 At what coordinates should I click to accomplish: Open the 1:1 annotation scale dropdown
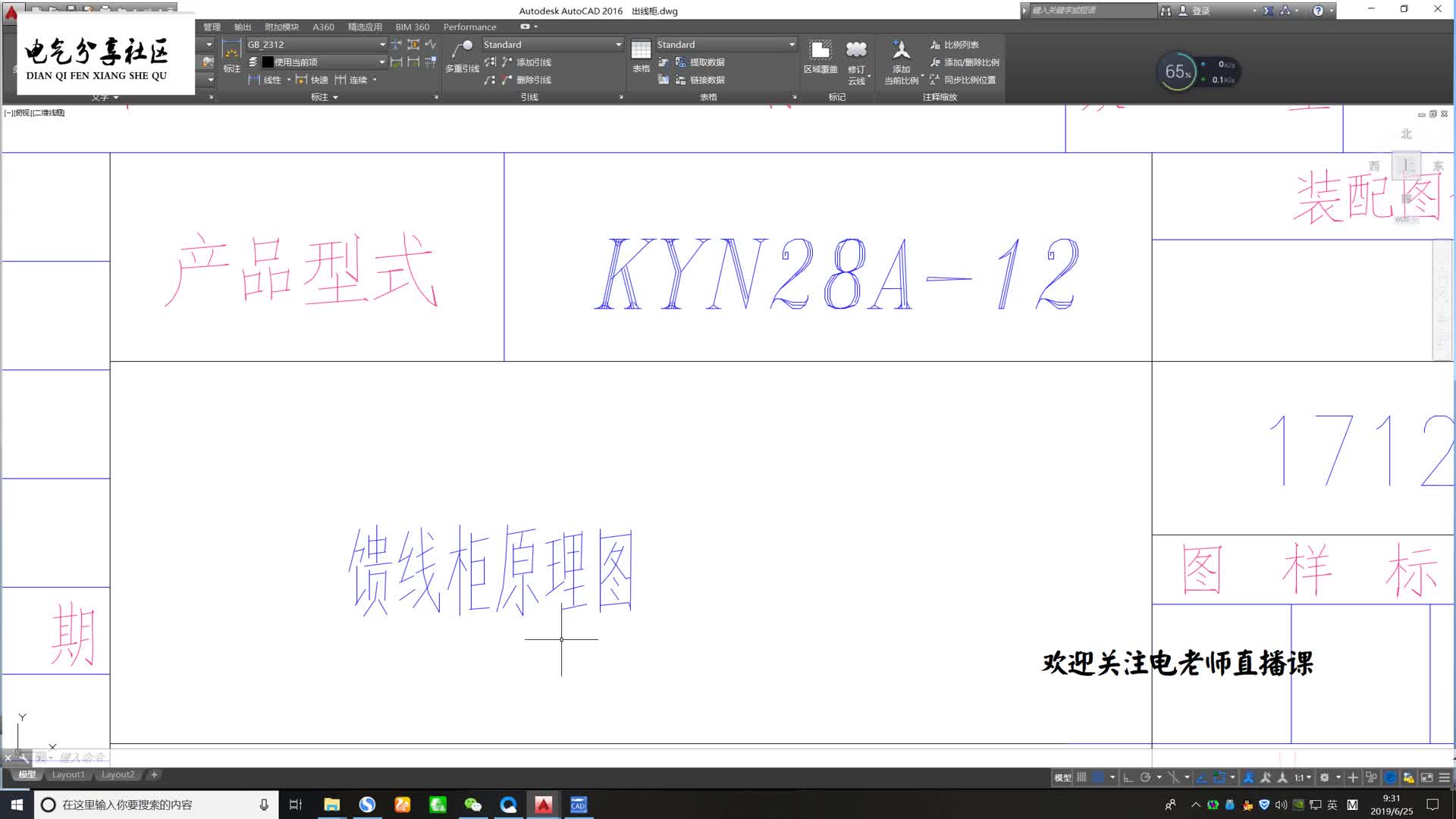1303,777
